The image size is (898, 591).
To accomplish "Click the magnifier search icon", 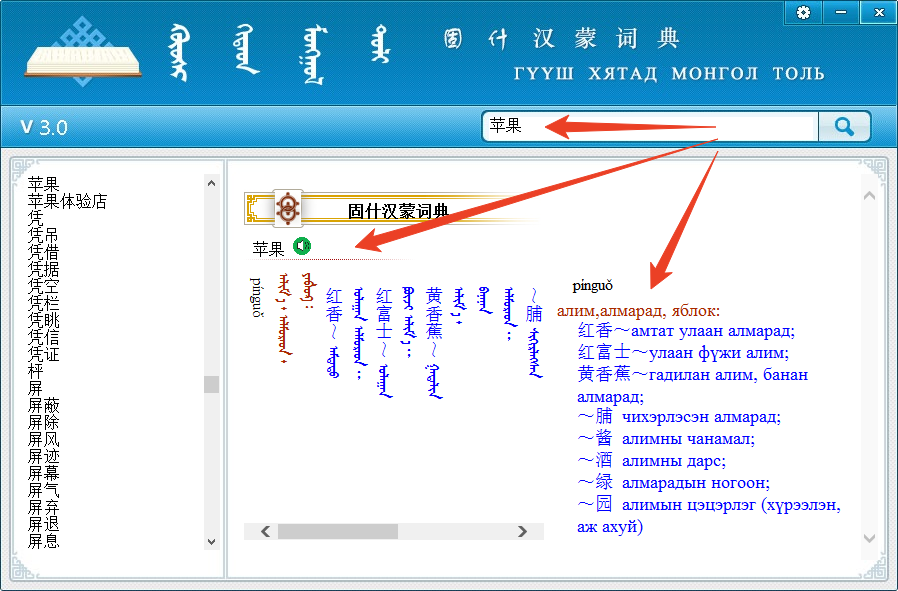I will (x=845, y=126).
